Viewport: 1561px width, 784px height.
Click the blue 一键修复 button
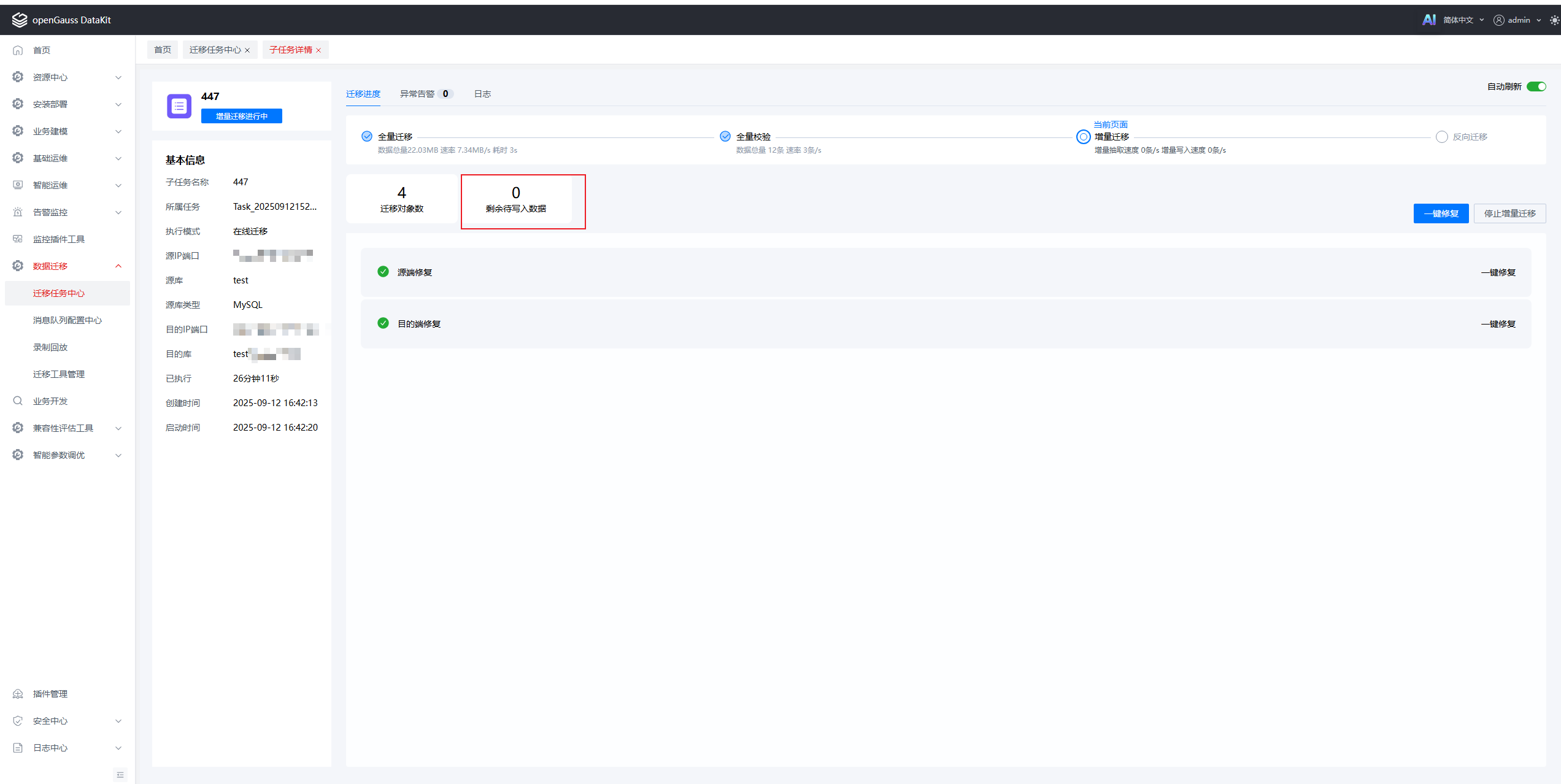pyautogui.click(x=1440, y=213)
